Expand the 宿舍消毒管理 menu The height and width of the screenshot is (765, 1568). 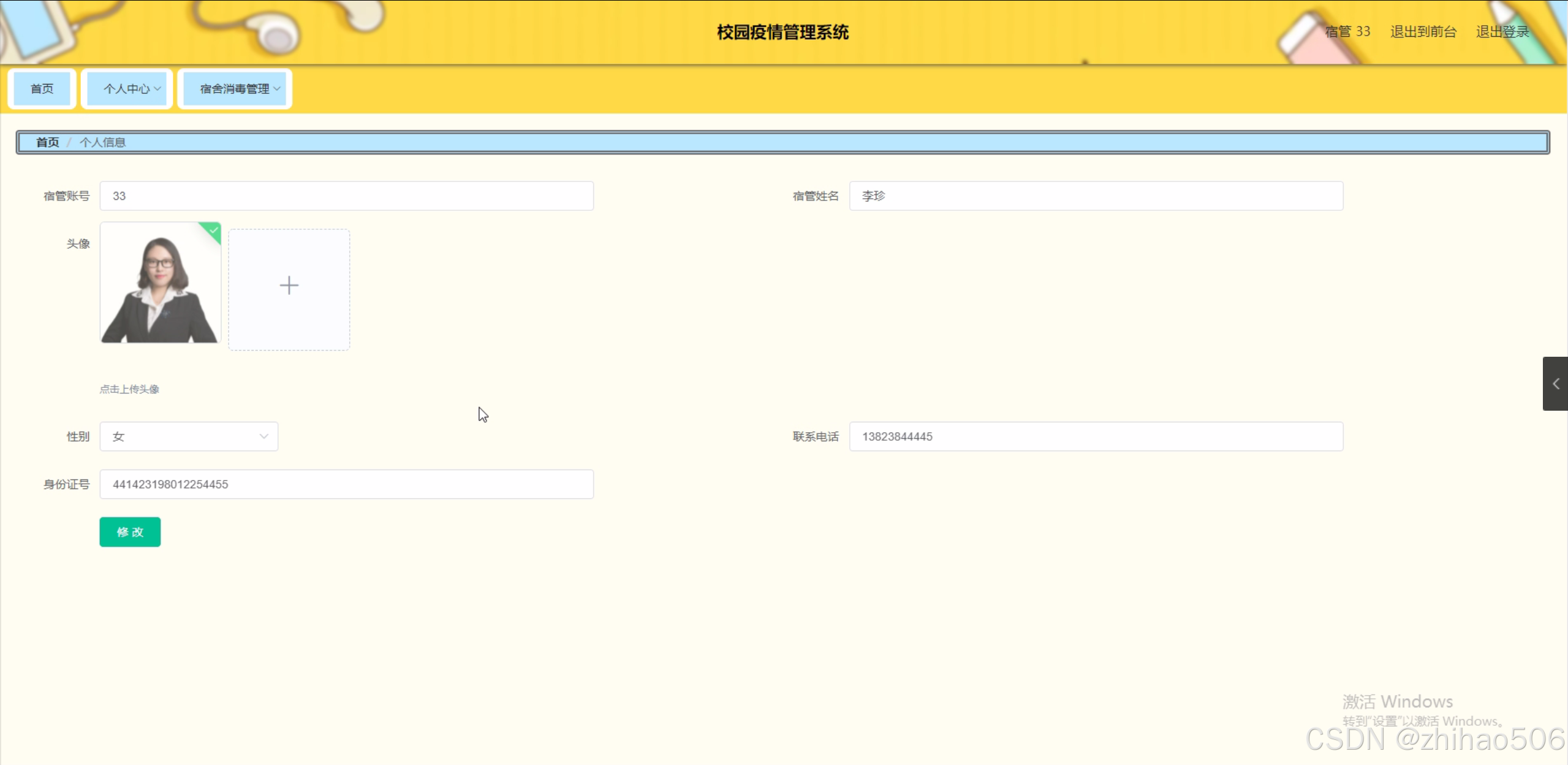[x=234, y=89]
